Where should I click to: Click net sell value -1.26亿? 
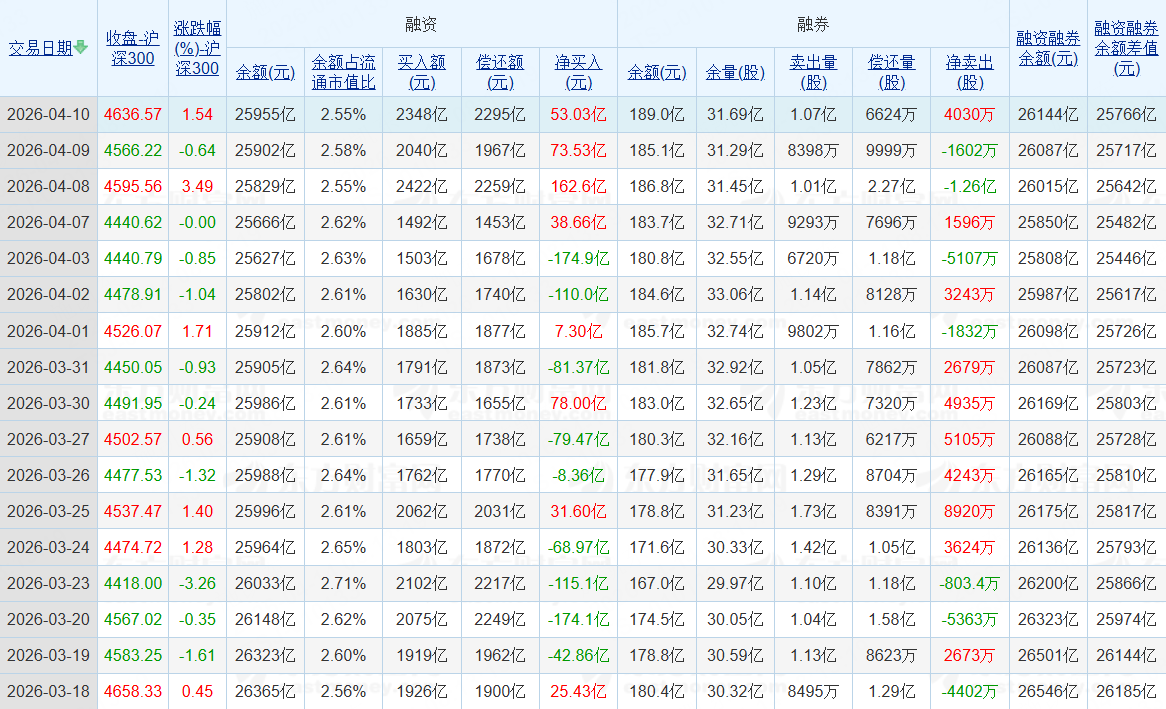click(970, 186)
